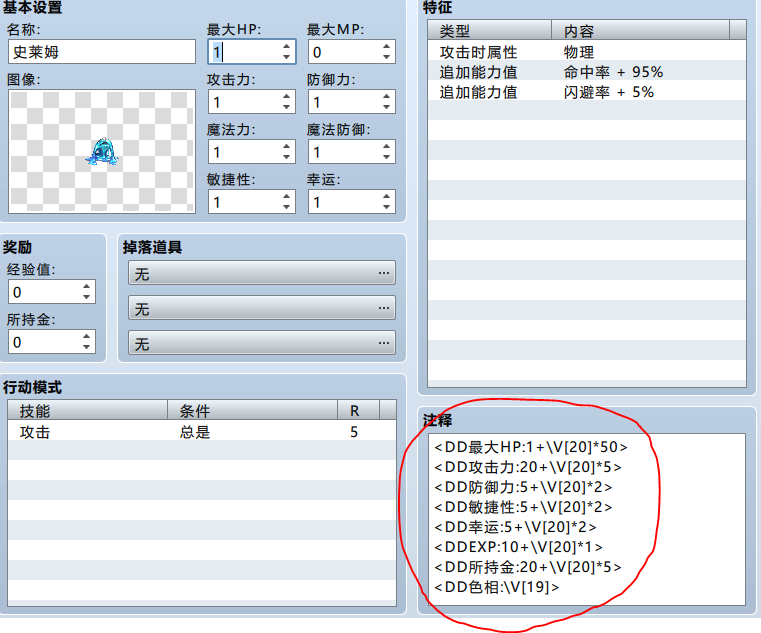Decrease 经验值 with down arrow
Image resolution: width=761 pixels, height=633 pixels.
tap(86, 297)
